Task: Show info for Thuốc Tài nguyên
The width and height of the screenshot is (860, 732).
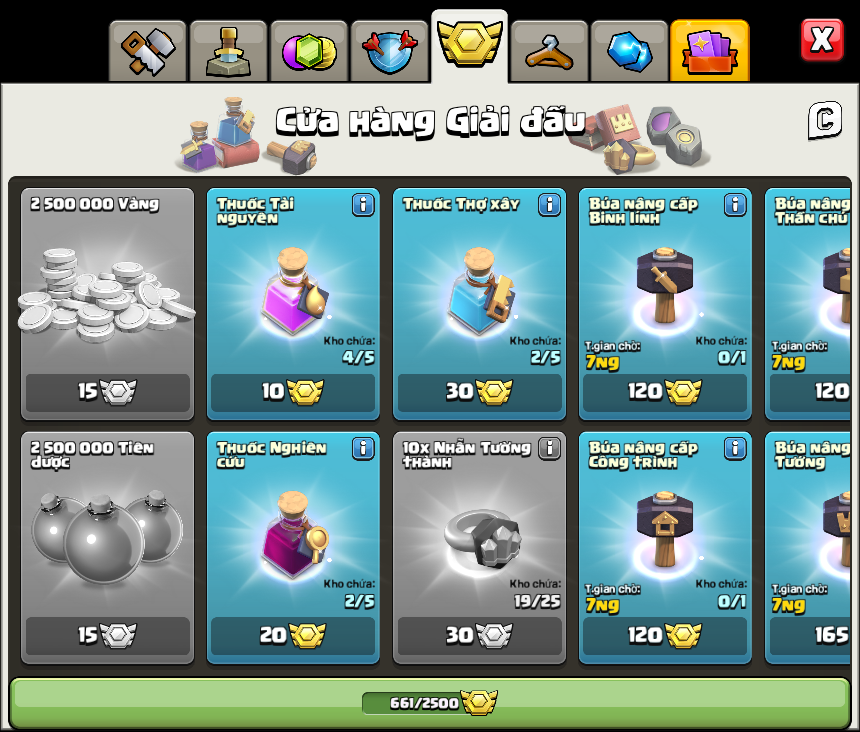Action: pyautogui.click(x=363, y=205)
